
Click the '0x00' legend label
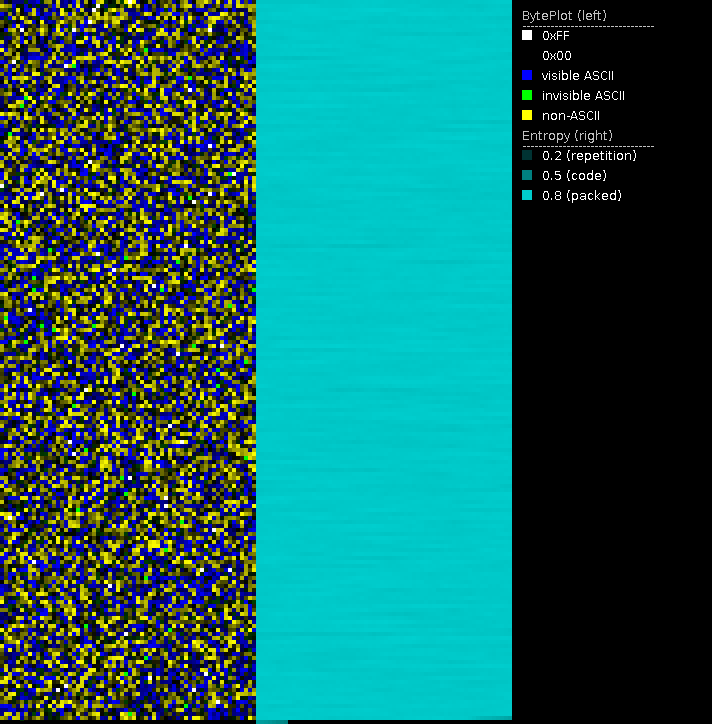[x=557, y=56]
